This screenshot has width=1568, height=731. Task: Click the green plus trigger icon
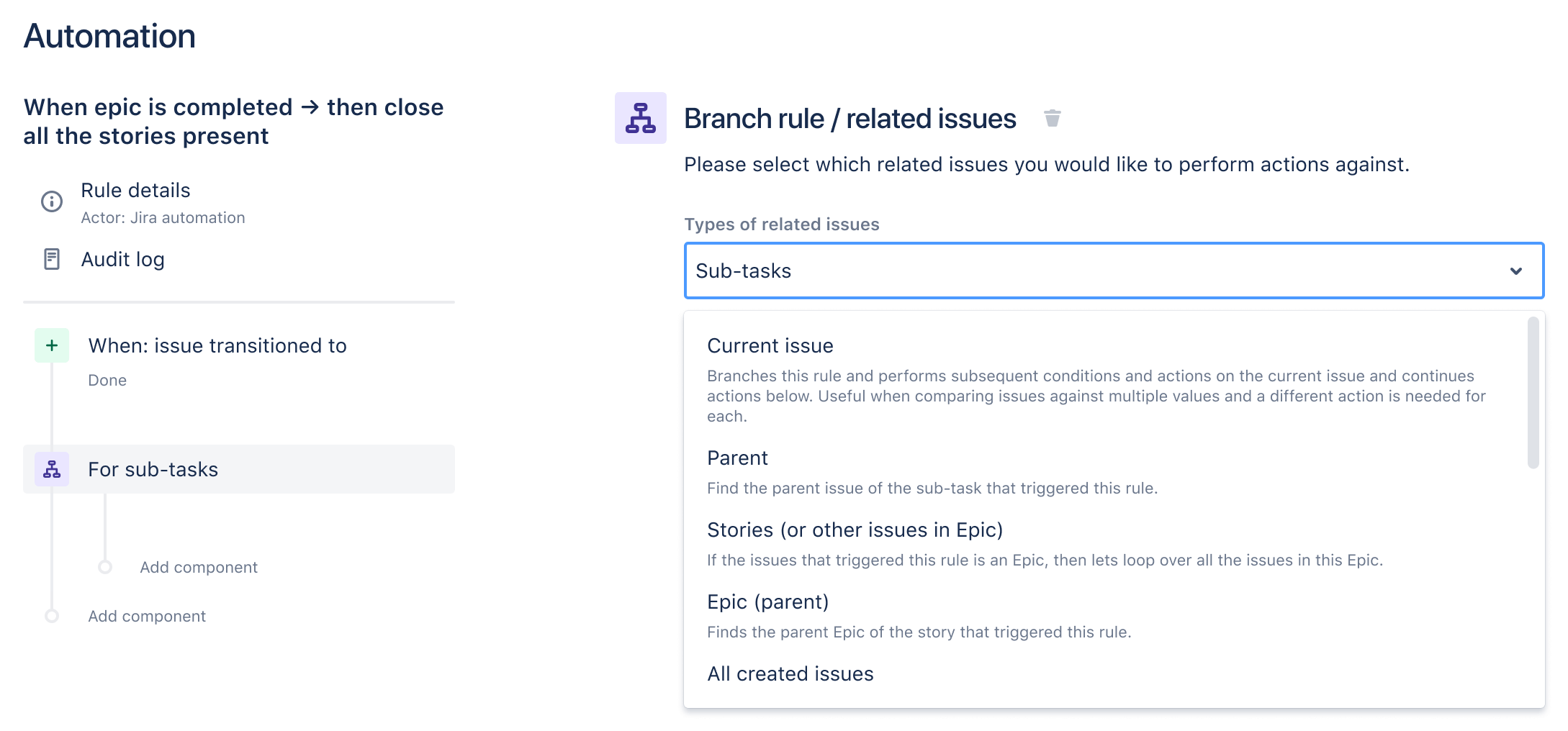click(x=52, y=345)
